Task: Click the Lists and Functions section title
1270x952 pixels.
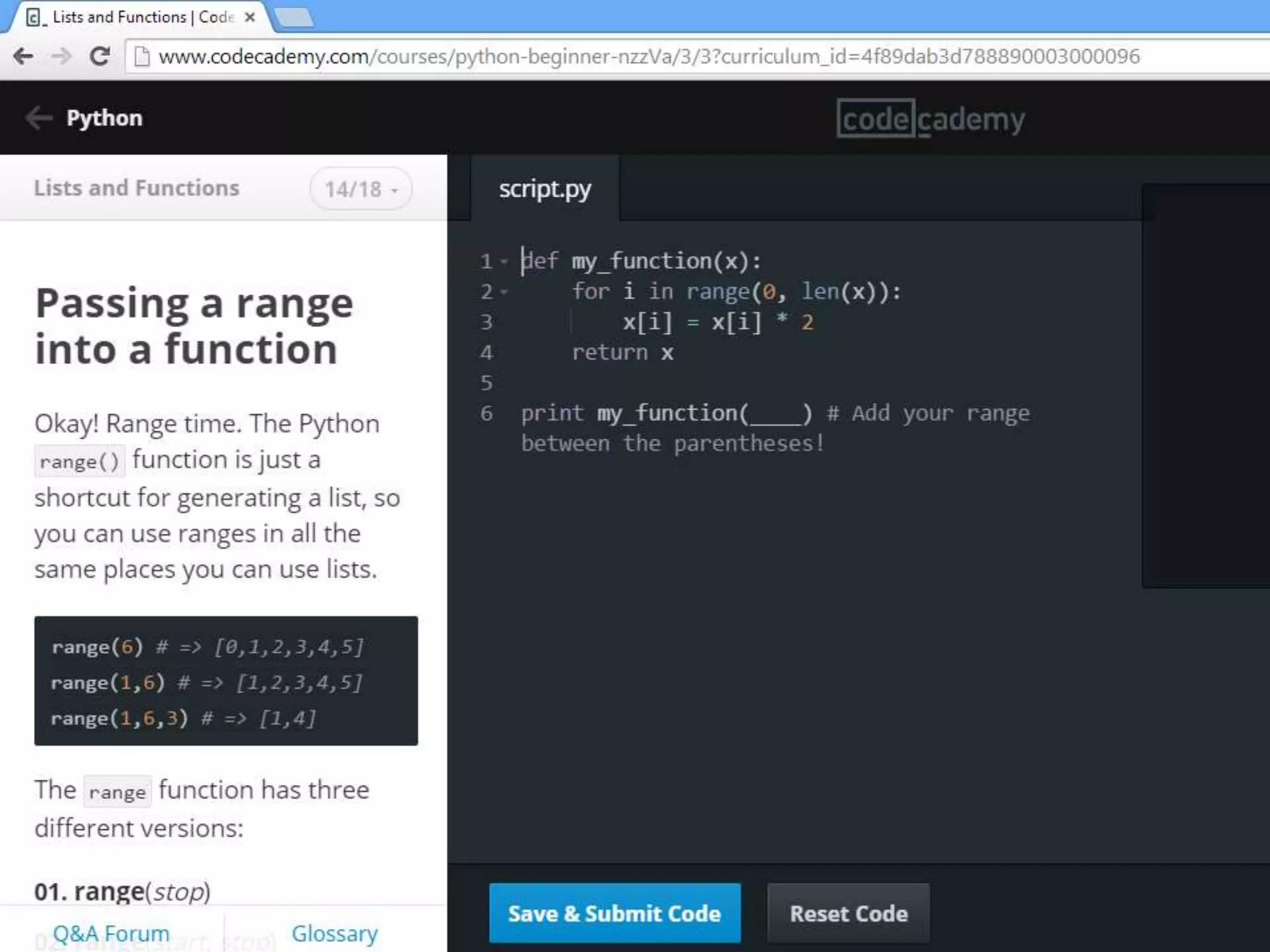Action: pos(136,188)
